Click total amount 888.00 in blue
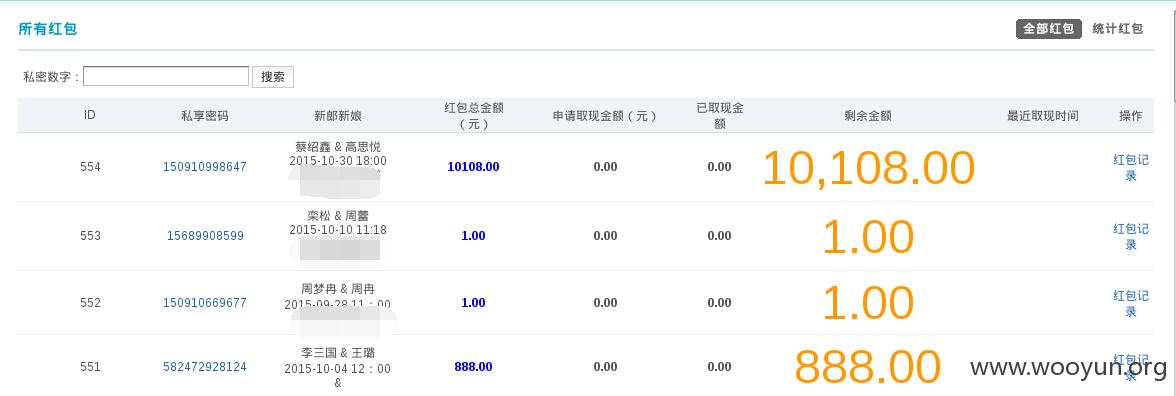The image size is (1176, 396). (473, 367)
